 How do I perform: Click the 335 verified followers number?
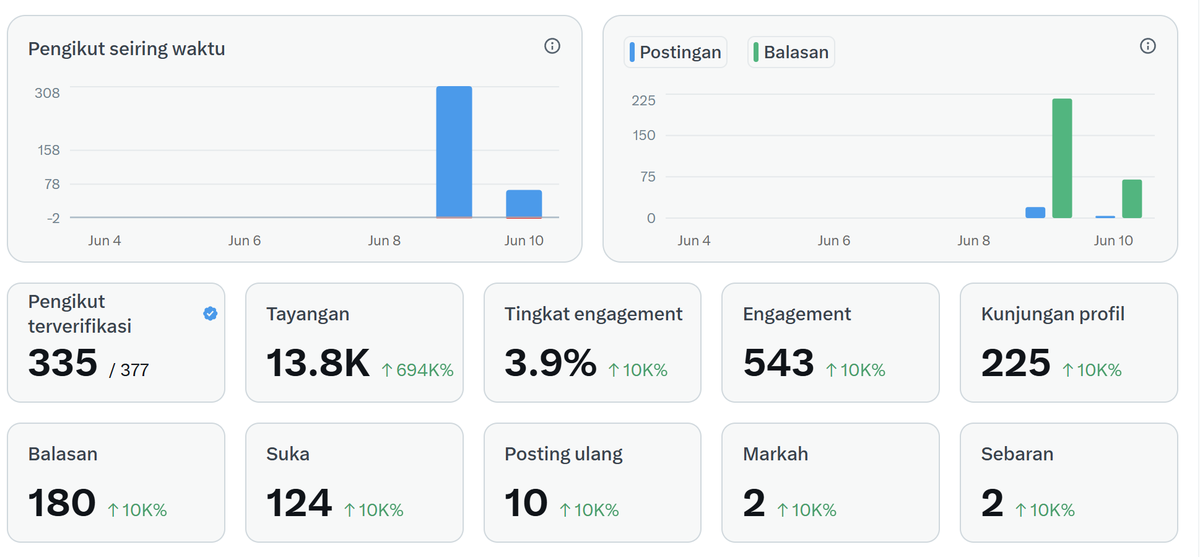pyautogui.click(x=63, y=363)
